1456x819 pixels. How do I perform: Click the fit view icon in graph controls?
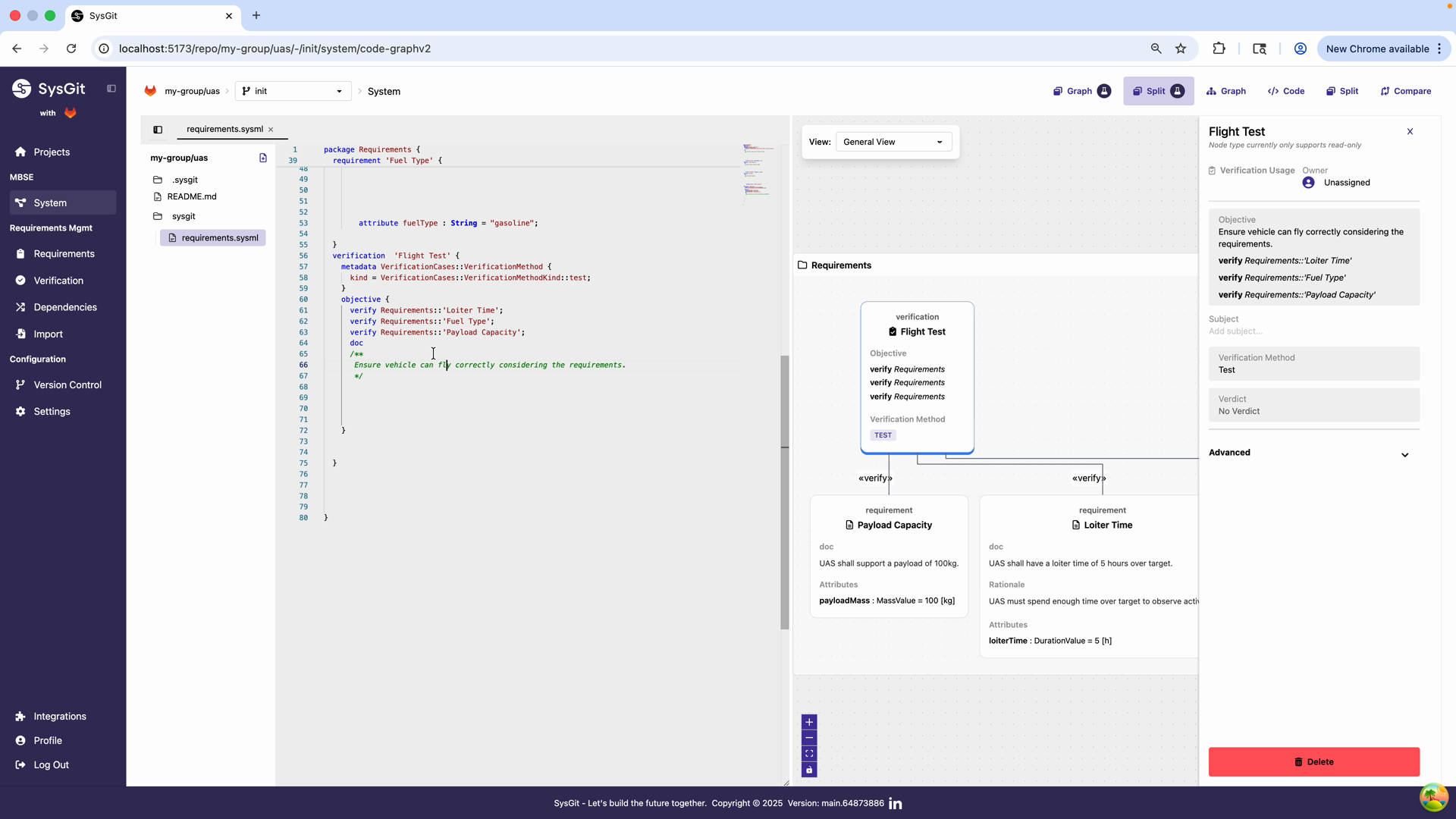click(809, 754)
